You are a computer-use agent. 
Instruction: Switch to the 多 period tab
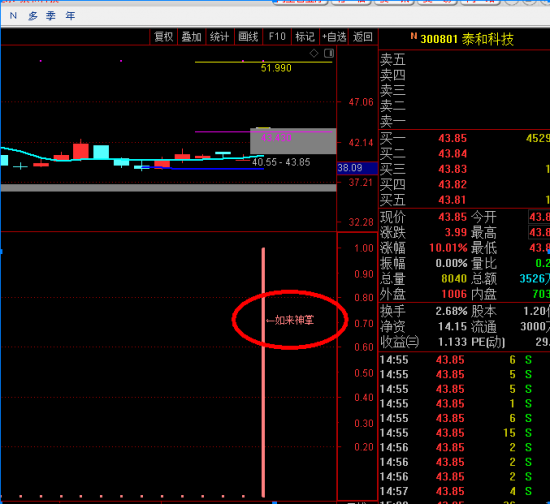[33, 16]
